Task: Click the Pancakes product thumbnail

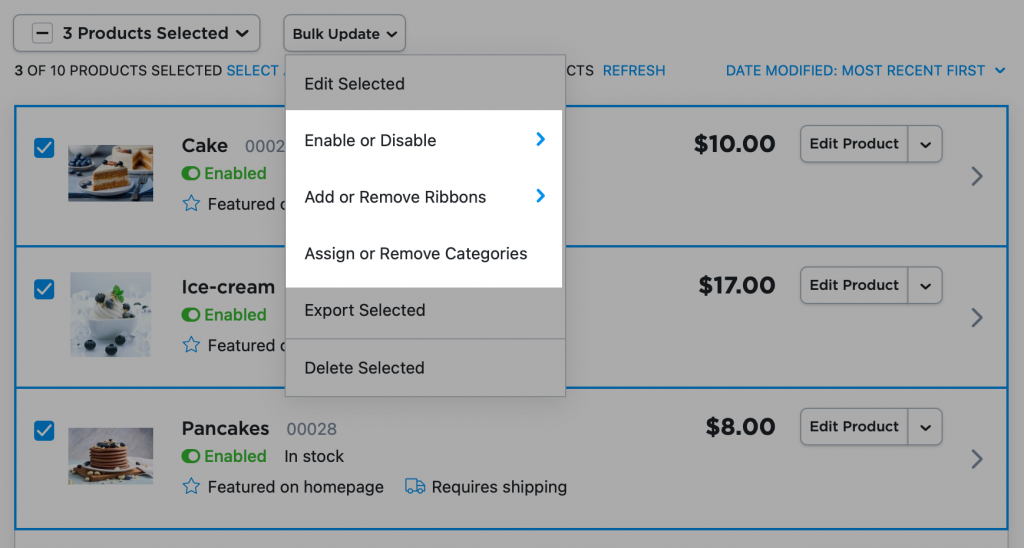Action: tap(110, 456)
